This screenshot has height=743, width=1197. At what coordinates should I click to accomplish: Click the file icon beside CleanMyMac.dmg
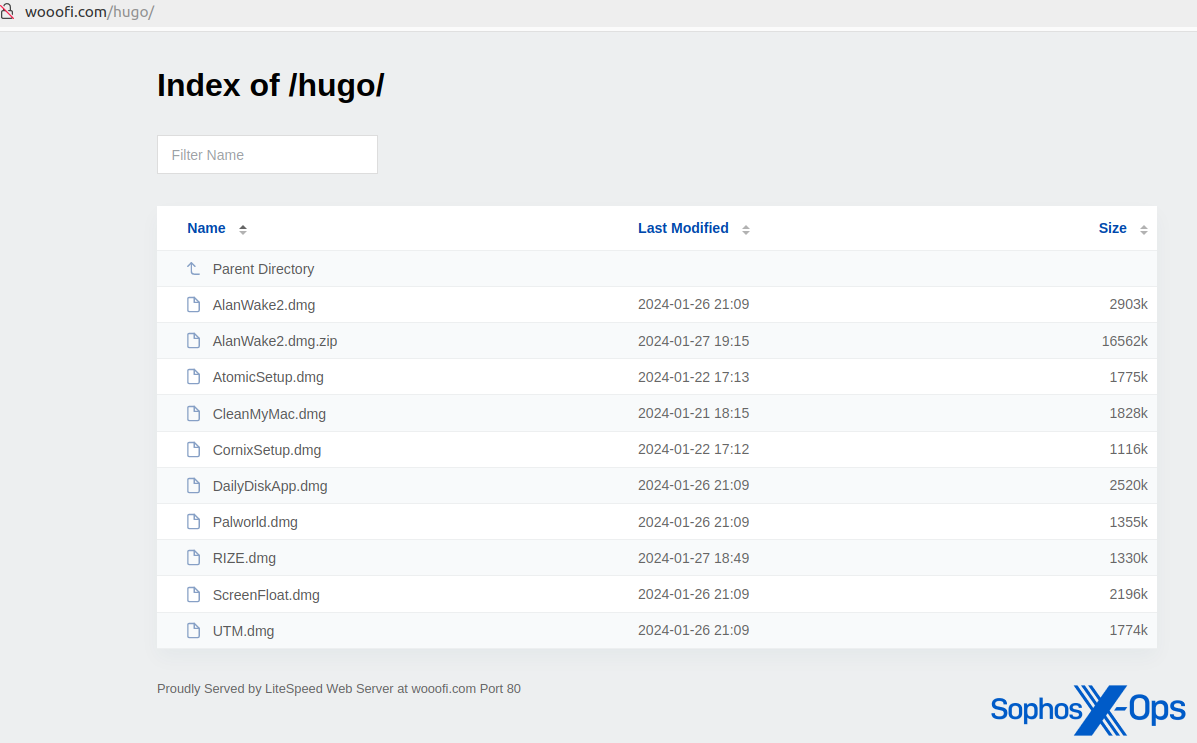tap(194, 413)
